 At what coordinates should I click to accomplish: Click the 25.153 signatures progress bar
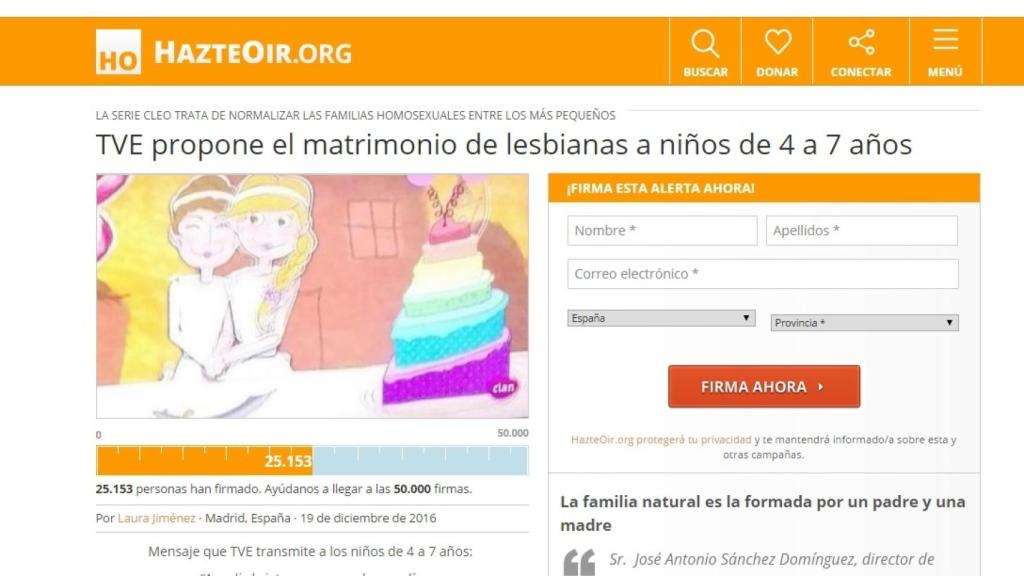312,460
